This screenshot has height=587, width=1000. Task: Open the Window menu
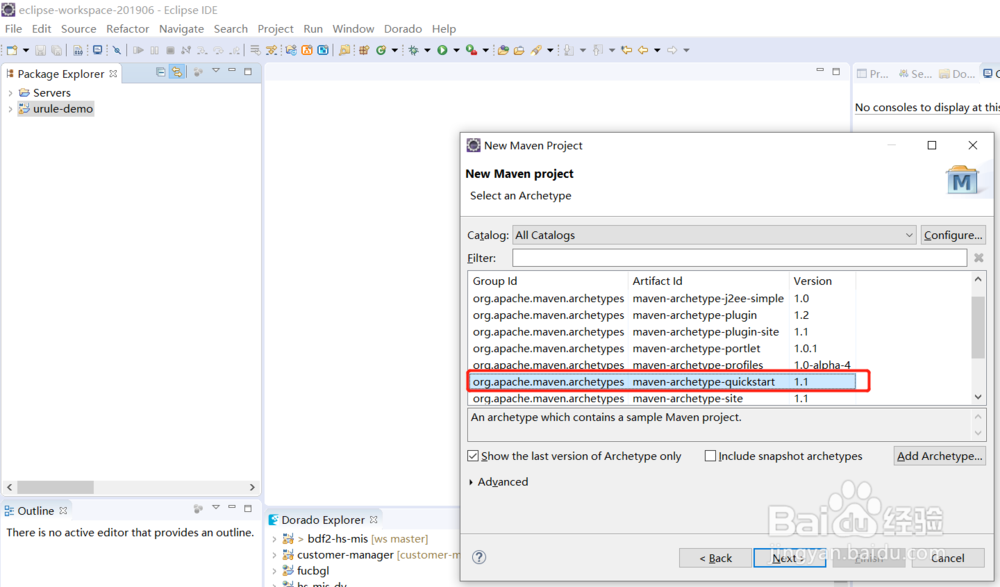[353, 29]
